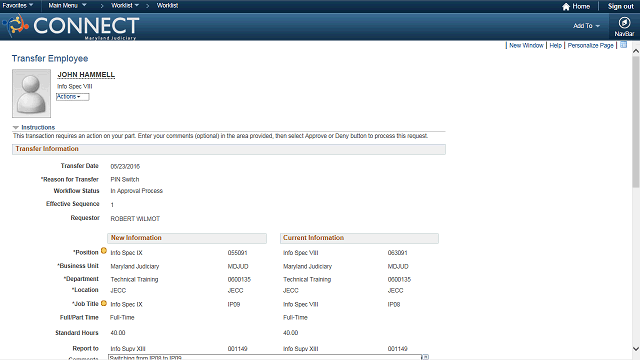Click new job code IP09
The height and width of the screenshot is (360, 640).
click(x=234, y=304)
